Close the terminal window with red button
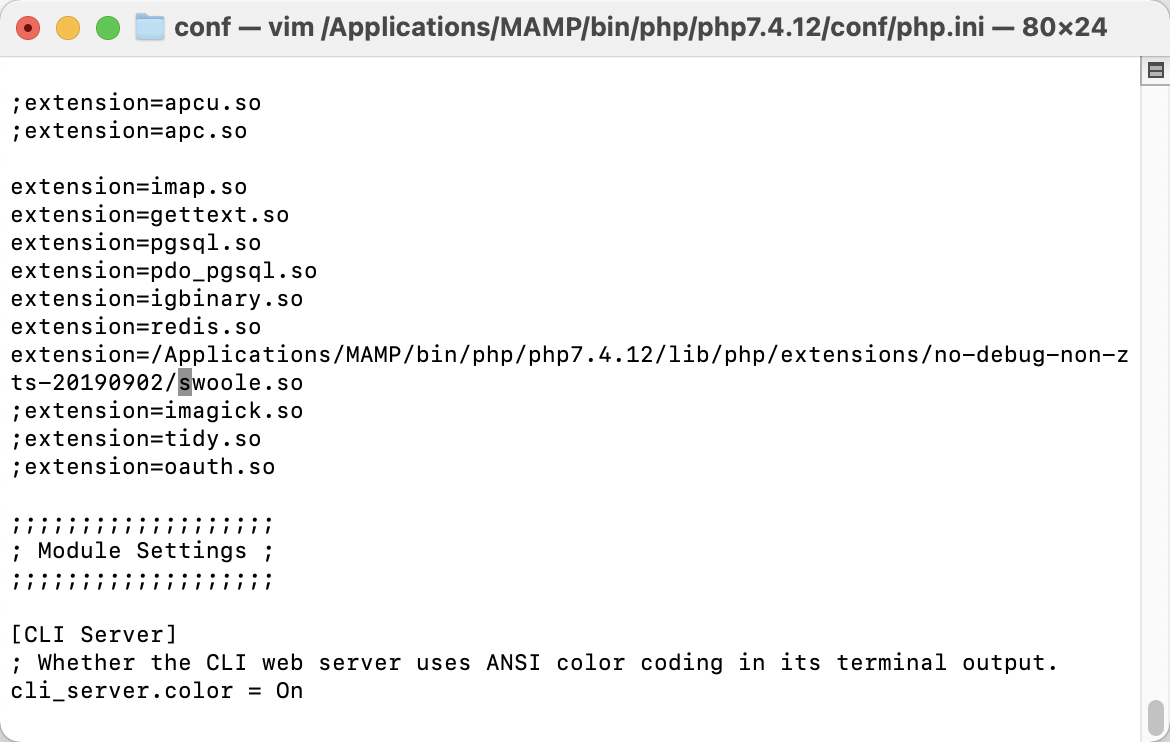Image resolution: width=1170 pixels, height=742 pixels. click(x=28, y=28)
